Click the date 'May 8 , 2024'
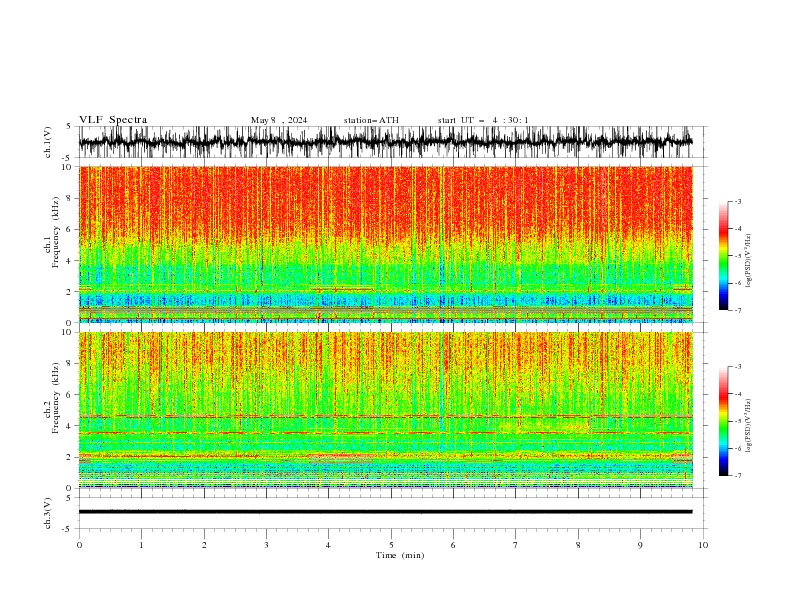This screenshot has height=612, width=792. [279, 120]
